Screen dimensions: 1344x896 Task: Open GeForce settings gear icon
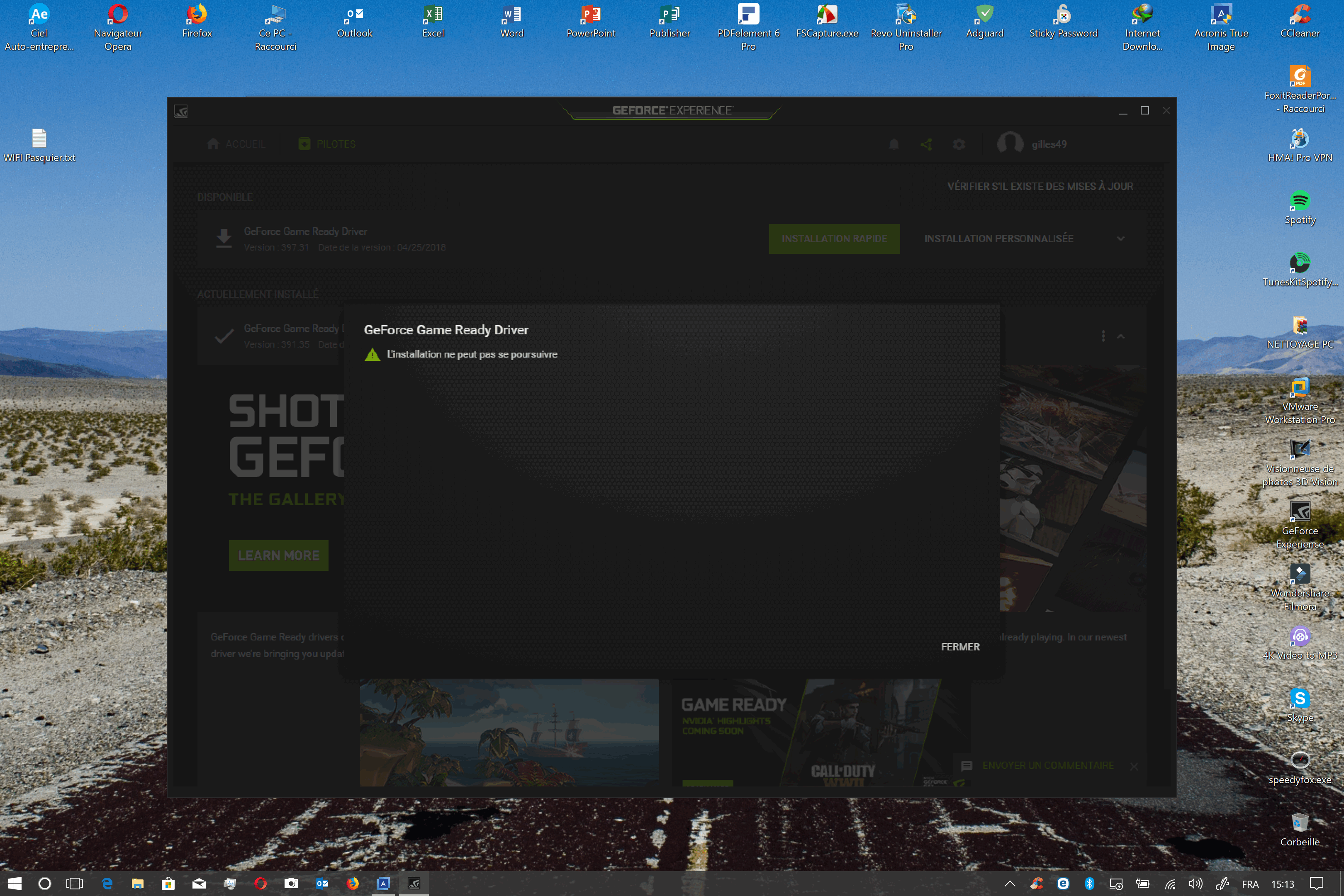[x=959, y=144]
